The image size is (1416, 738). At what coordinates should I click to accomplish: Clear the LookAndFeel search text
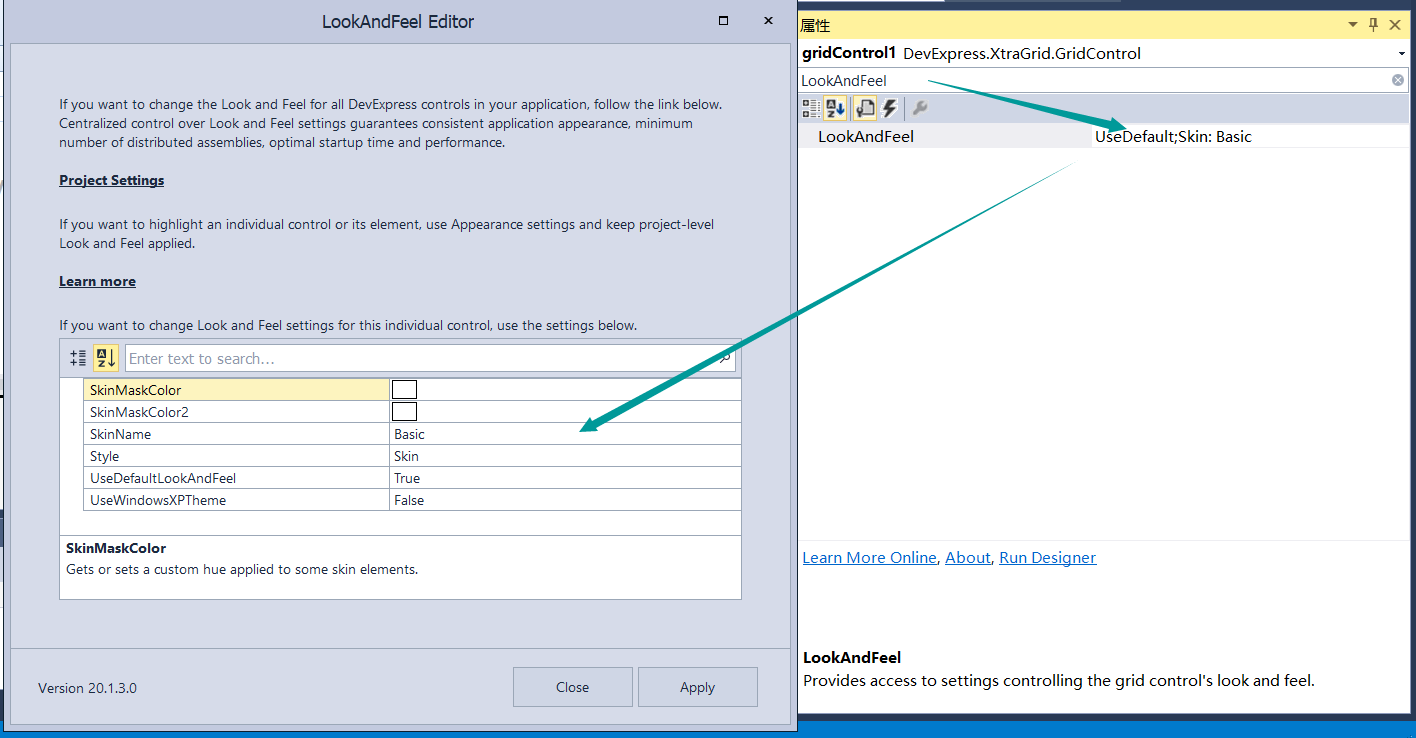[x=1397, y=80]
